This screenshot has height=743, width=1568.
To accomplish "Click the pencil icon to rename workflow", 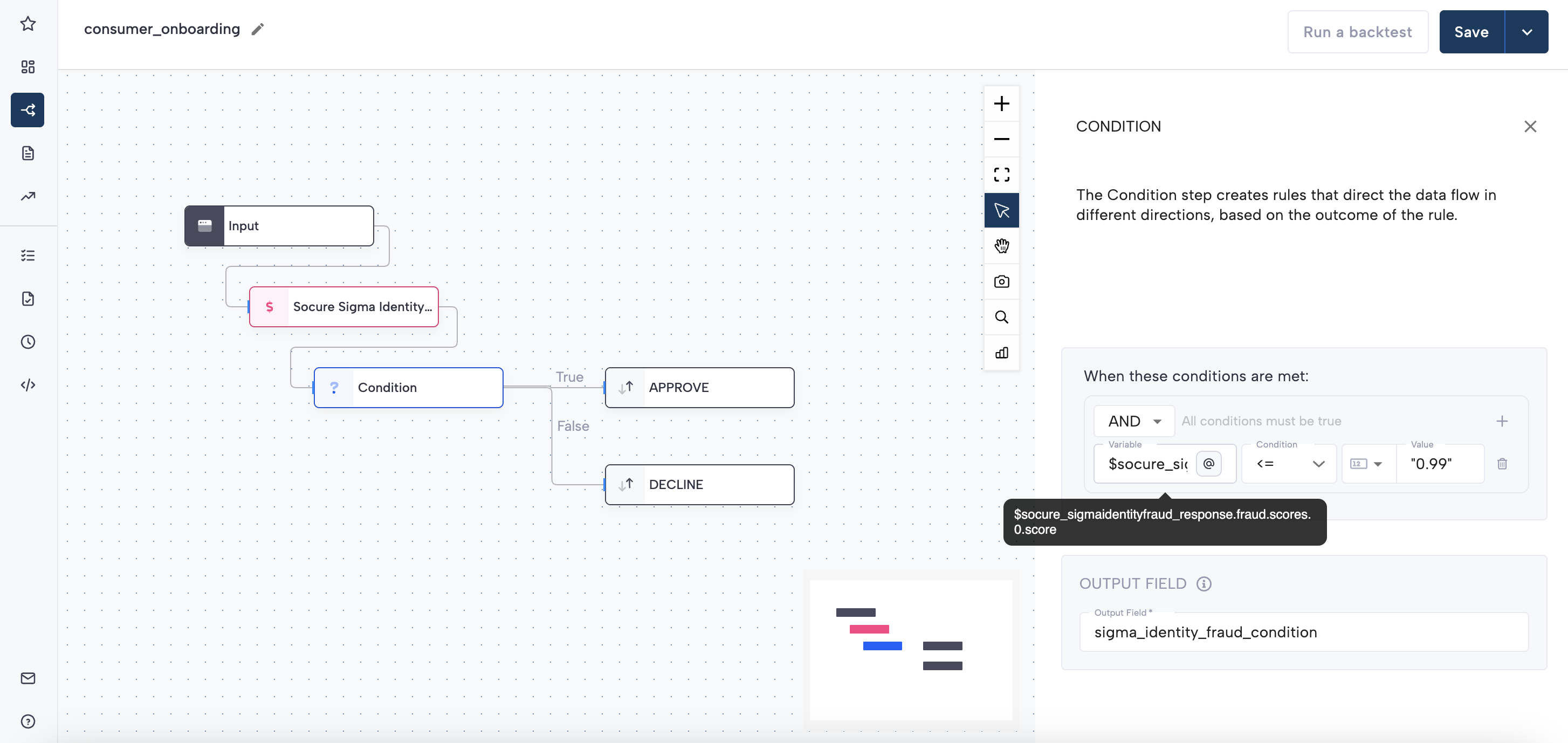I will tap(258, 29).
